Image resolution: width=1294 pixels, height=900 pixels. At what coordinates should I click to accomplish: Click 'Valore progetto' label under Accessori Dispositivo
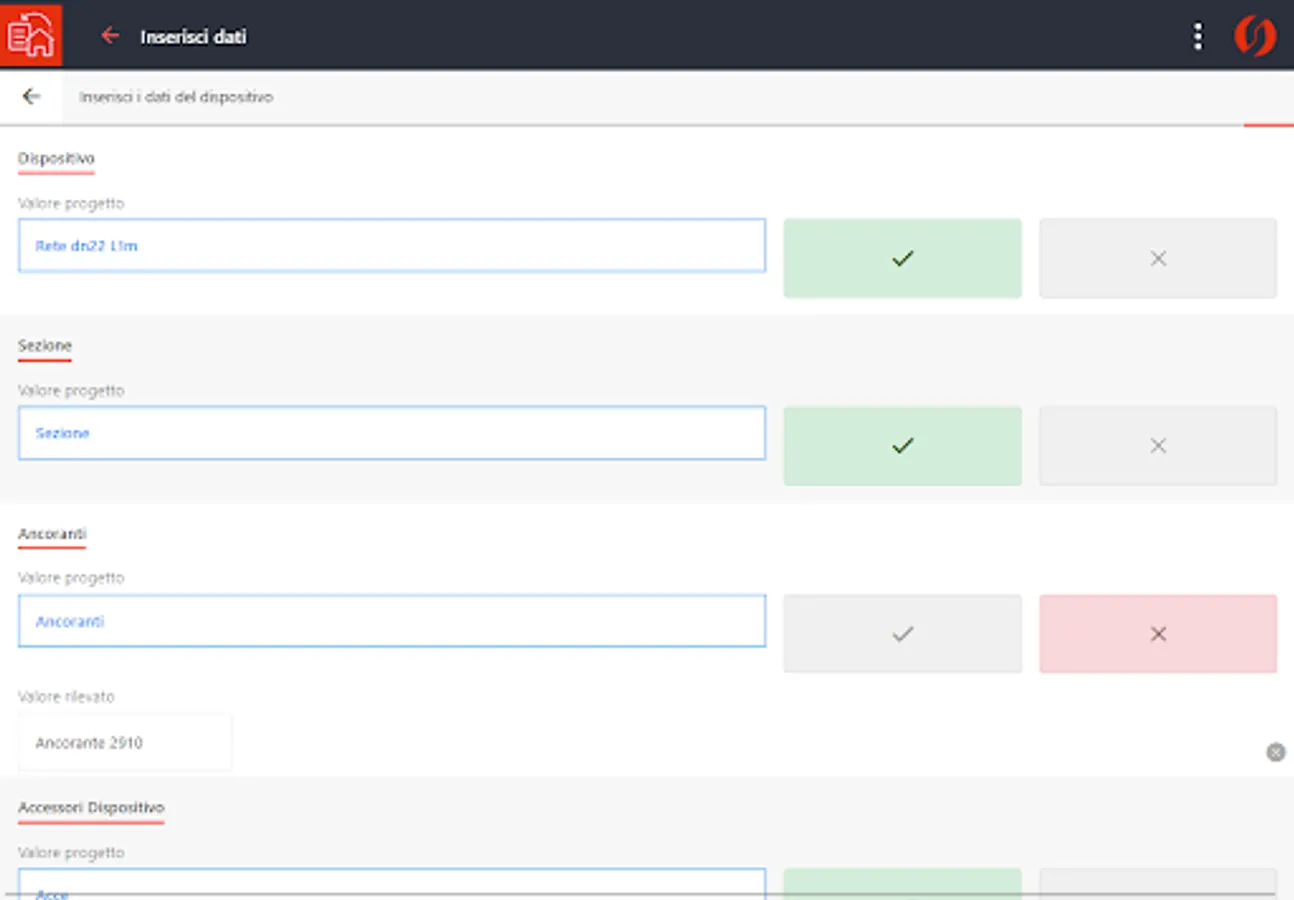[x=71, y=852]
